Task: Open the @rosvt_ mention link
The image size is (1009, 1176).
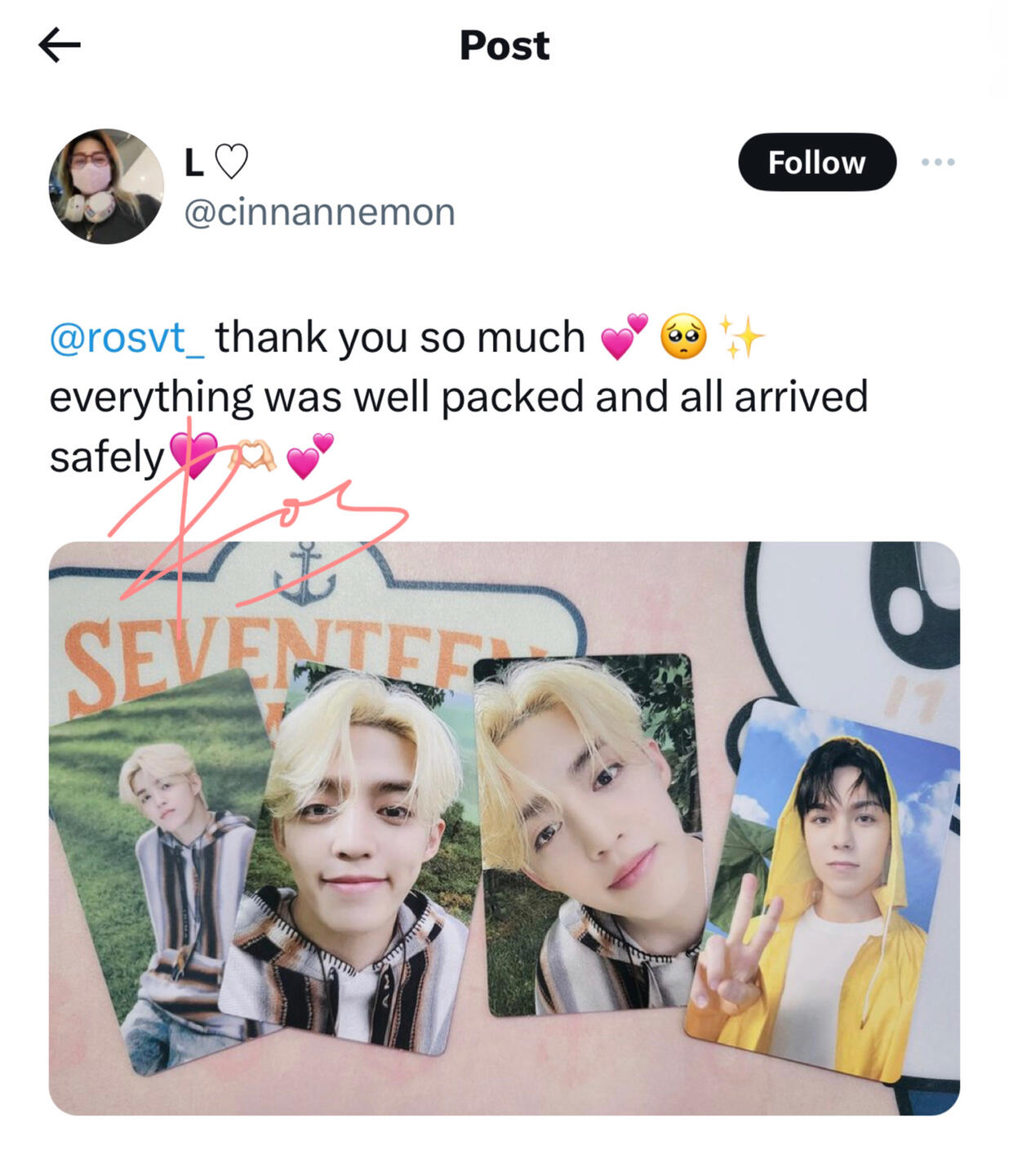Action: 127,338
